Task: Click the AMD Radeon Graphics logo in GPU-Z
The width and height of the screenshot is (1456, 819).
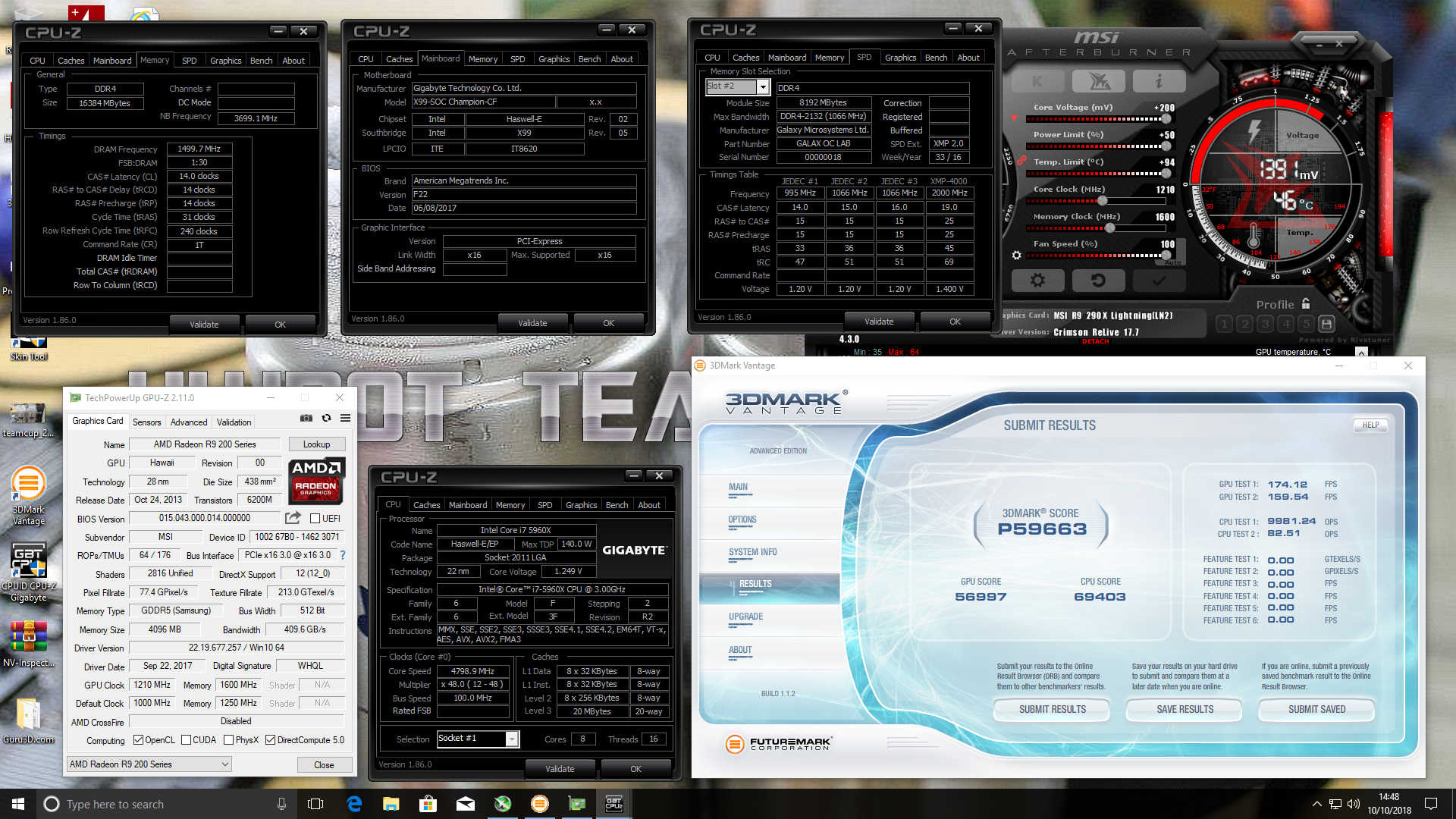Action: [318, 481]
